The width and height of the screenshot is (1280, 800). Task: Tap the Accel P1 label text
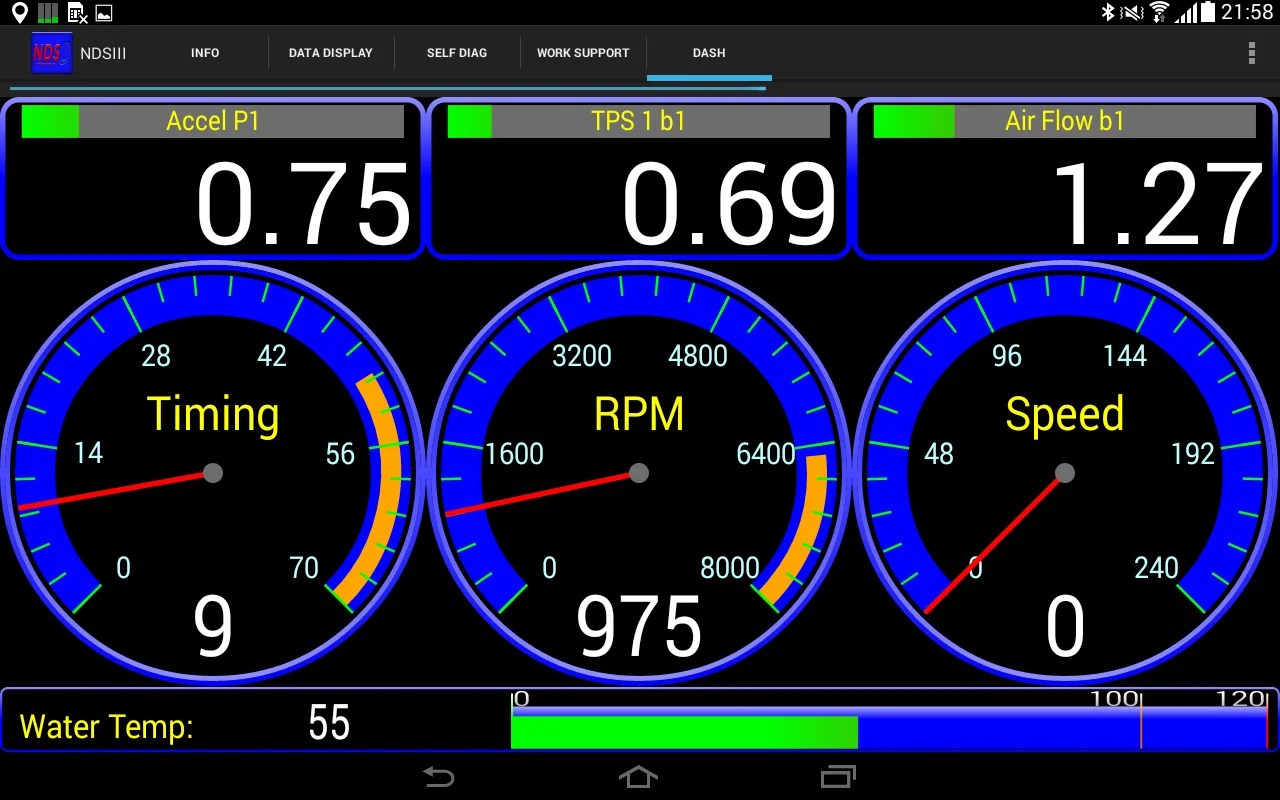213,121
